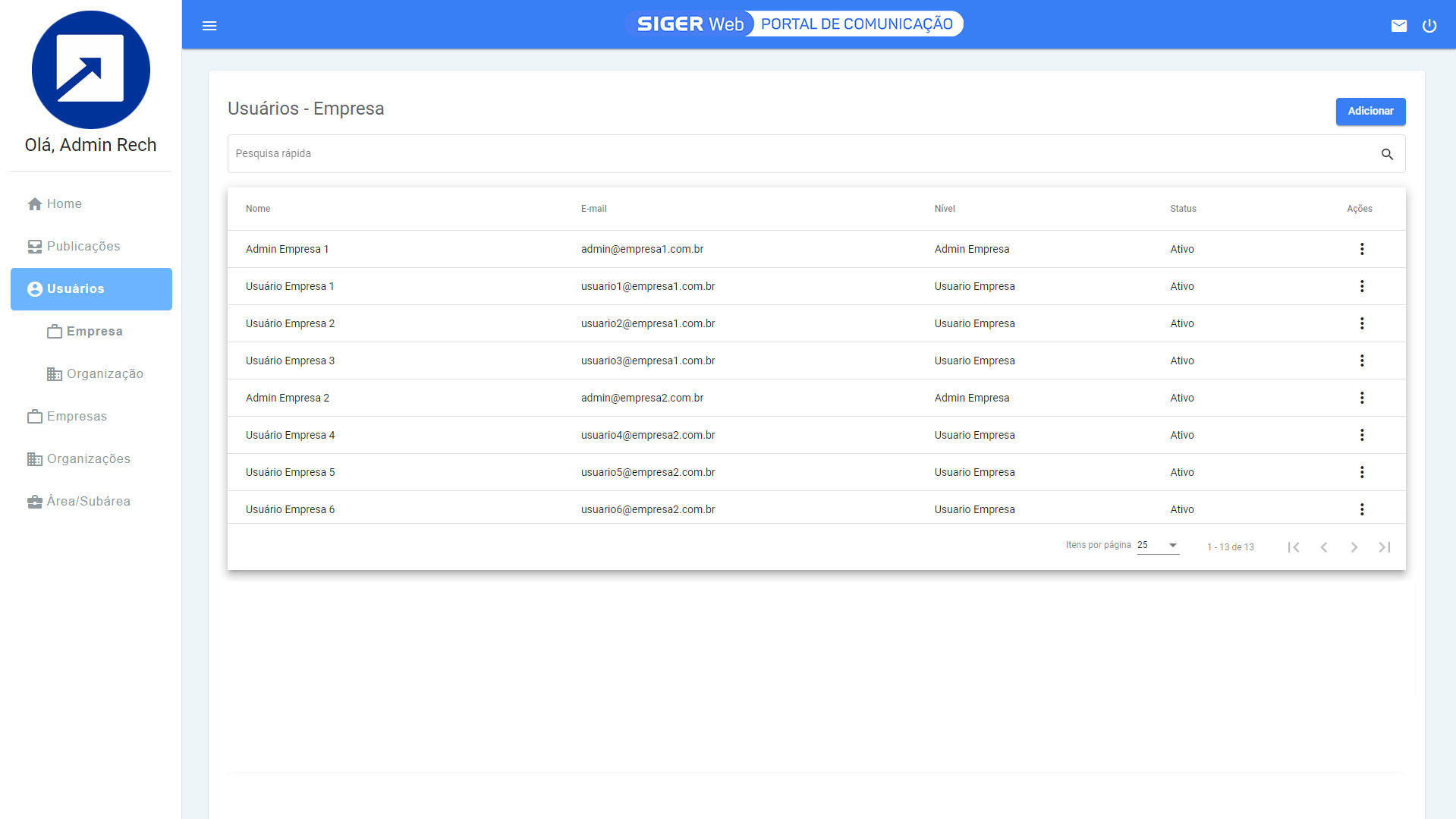Click inside the Pesquisa rápida search field
1456x819 pixels.
pyautogui.click(x=531, y=153)
